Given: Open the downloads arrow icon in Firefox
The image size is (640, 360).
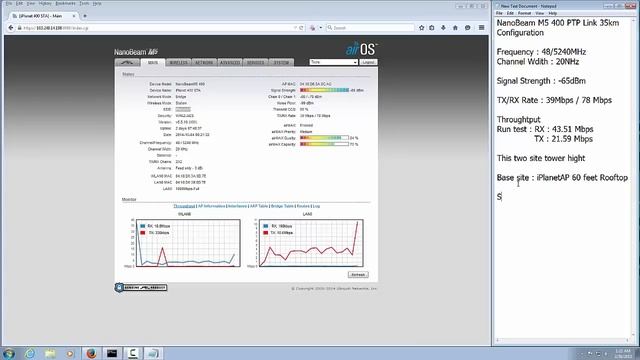Looking at the screenshot, I should pyautogui.click(x=443, y=28).
